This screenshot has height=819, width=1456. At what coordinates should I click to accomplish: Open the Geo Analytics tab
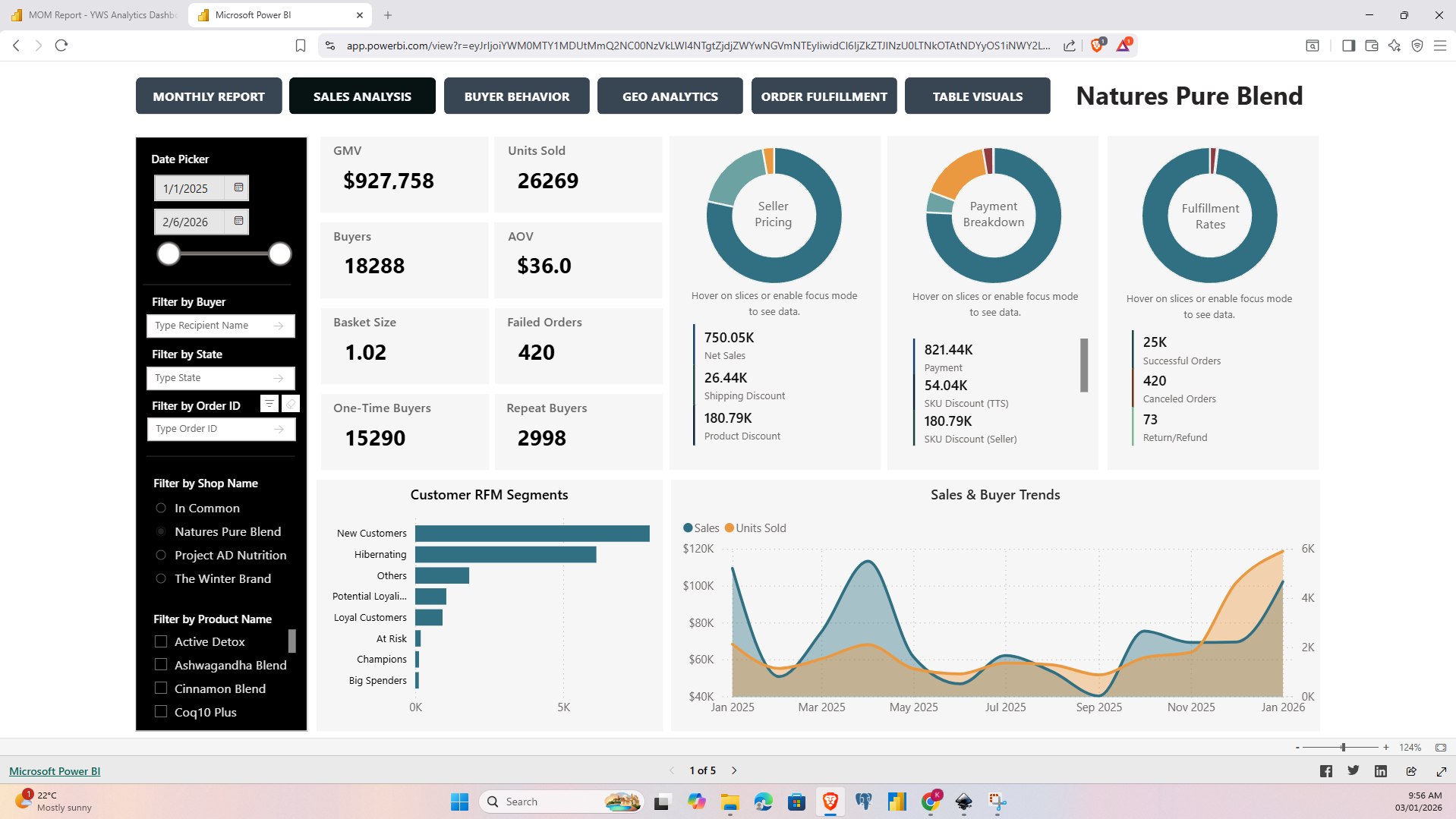(x=670, y=96)
